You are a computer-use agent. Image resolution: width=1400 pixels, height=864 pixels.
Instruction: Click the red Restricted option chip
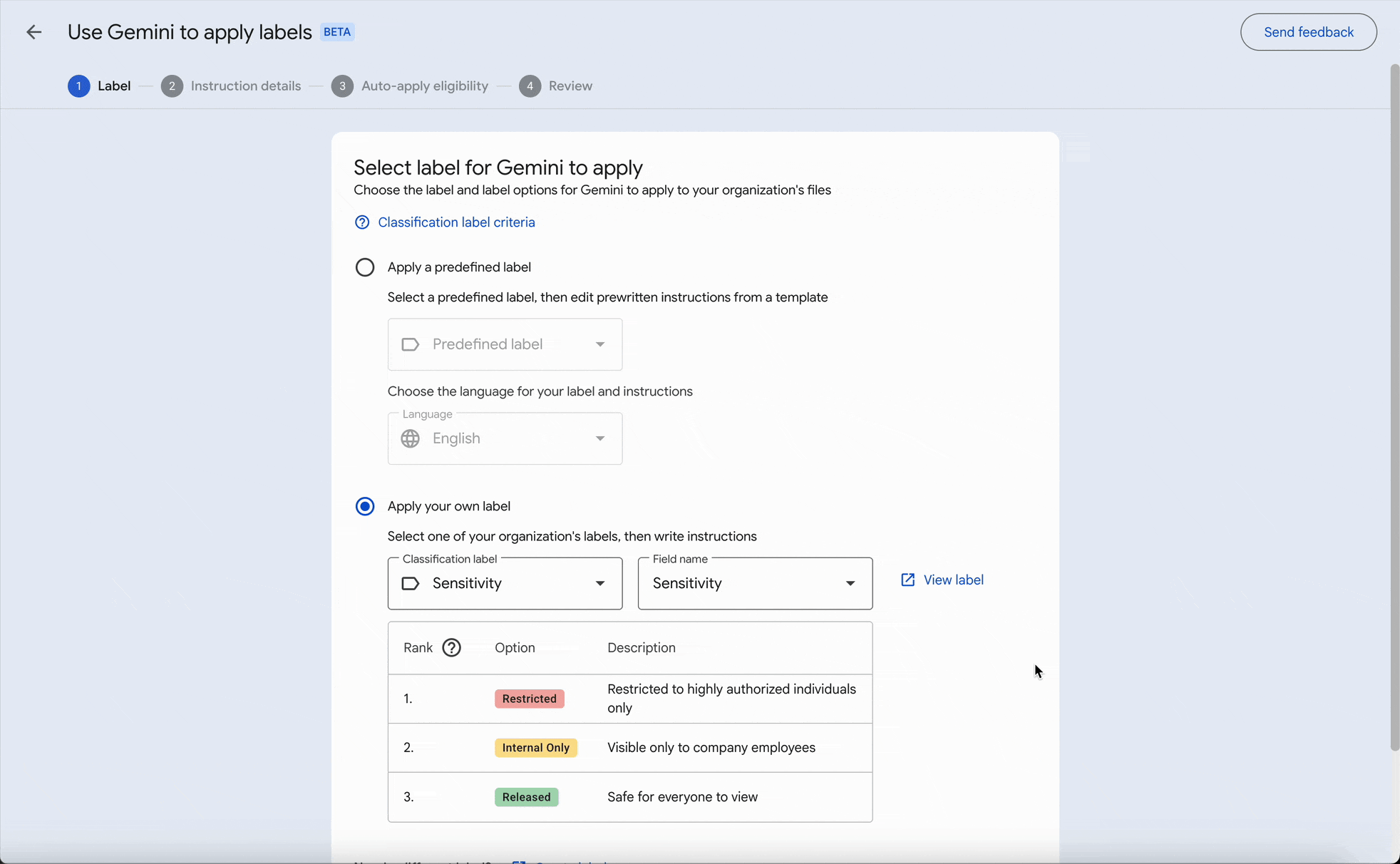tap(530, 699)
